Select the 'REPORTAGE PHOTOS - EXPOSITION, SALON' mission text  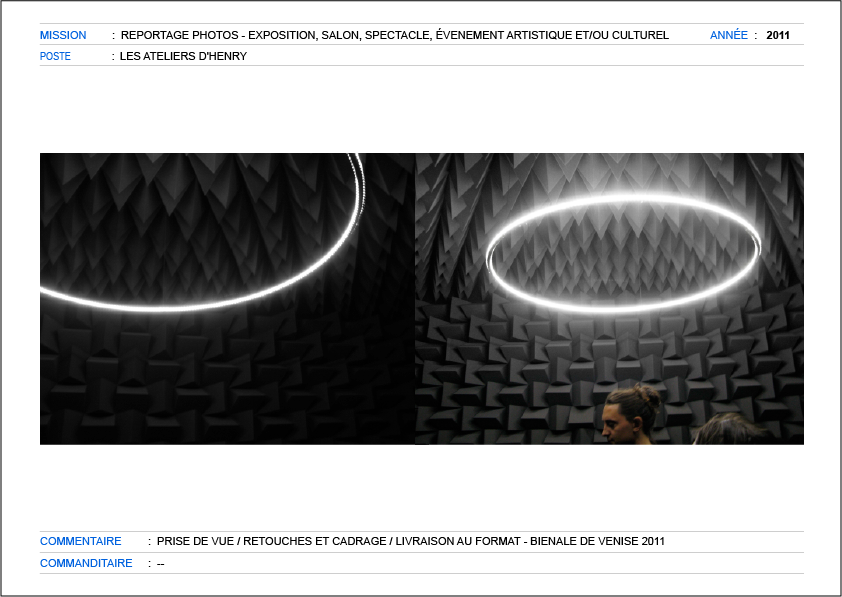tap(395, 35)
